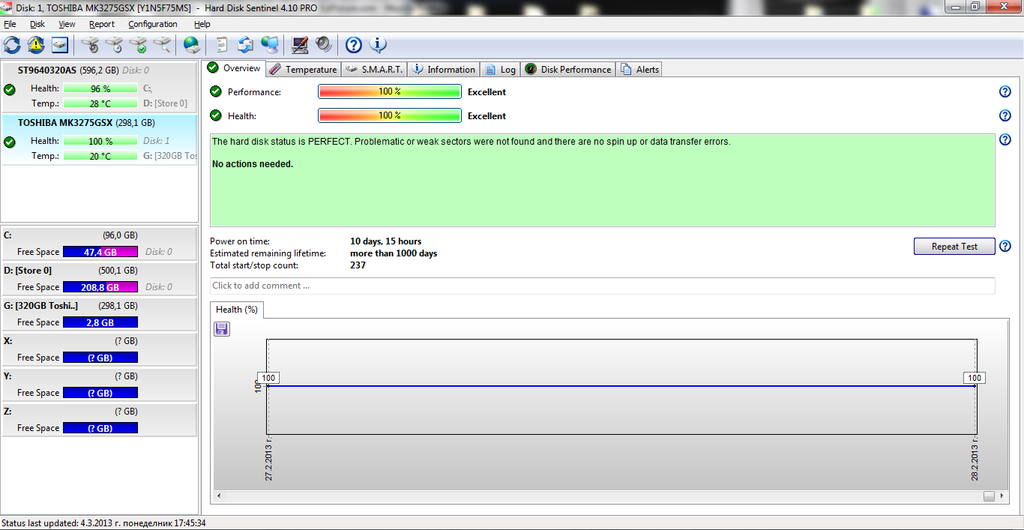The height and width of the screenshot is (530, 1024).
Task: Open the Configuration menu
Action: (x=153, y=24)
